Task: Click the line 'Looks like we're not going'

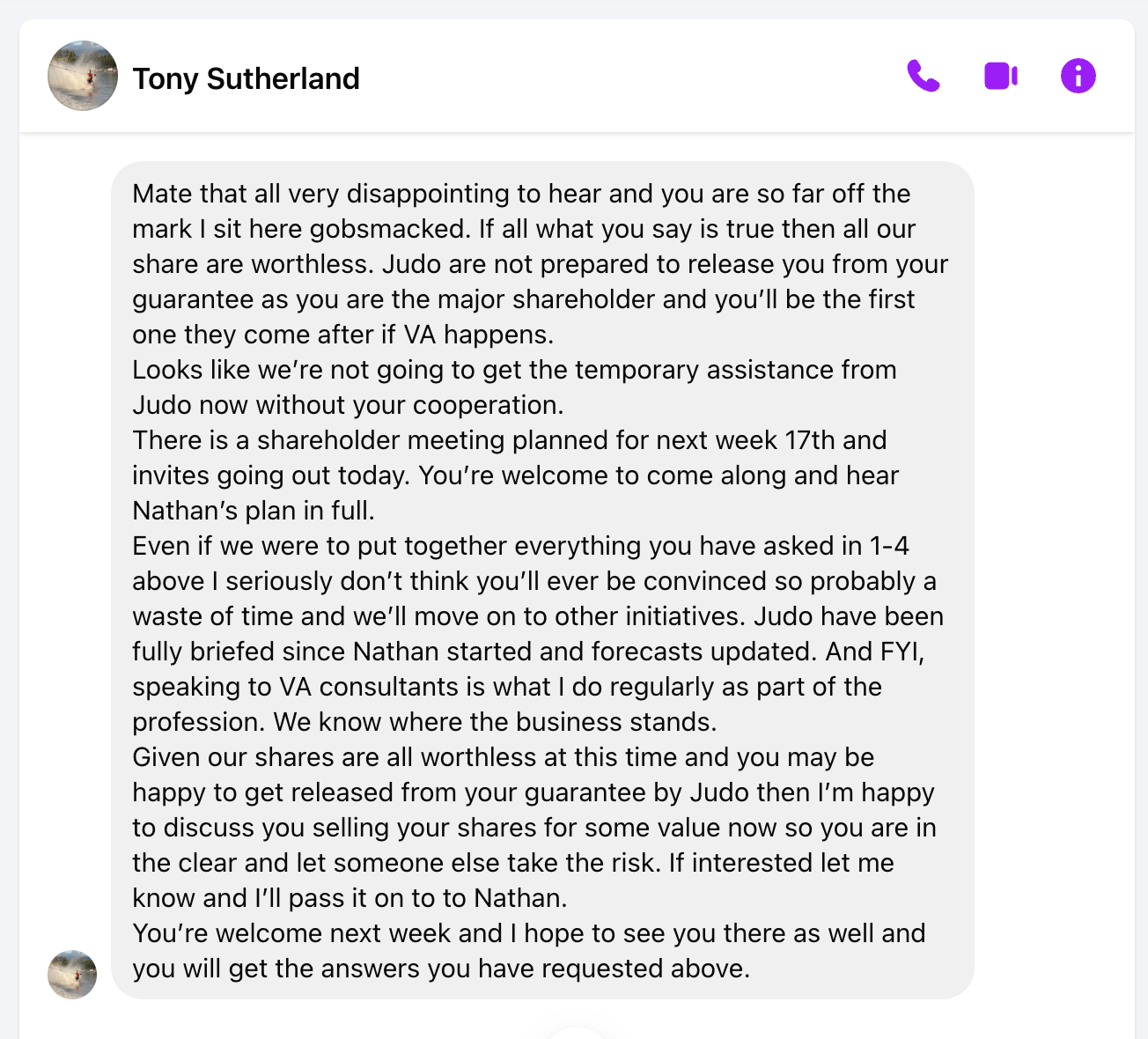Action: point(514,370)
